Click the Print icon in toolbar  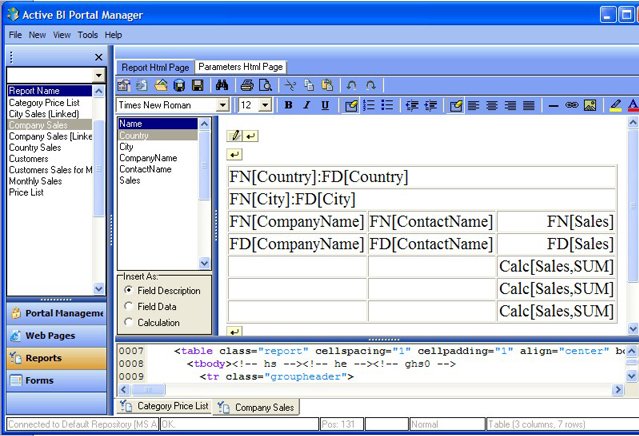coord(247,85)
